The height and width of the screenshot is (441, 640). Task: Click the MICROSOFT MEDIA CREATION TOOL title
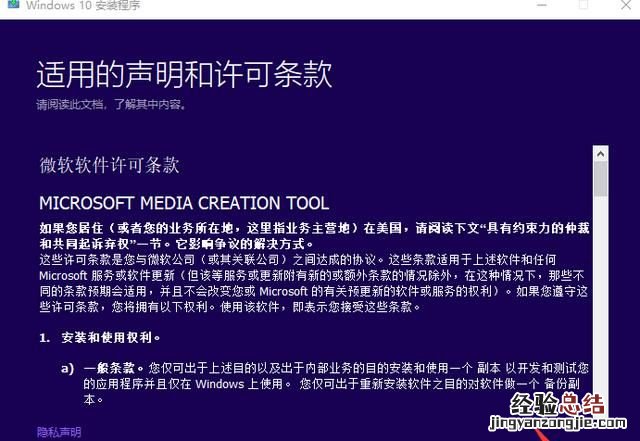(184, 203)
